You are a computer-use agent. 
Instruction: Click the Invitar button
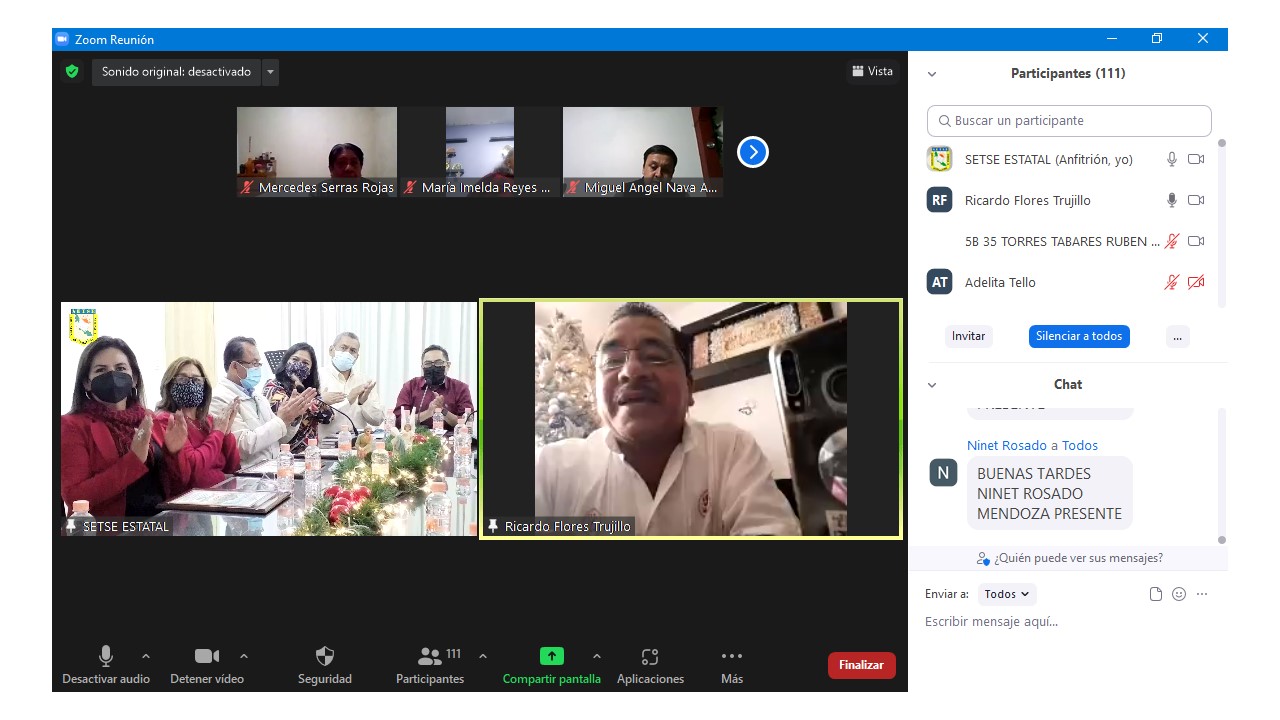tap(968, 336)
